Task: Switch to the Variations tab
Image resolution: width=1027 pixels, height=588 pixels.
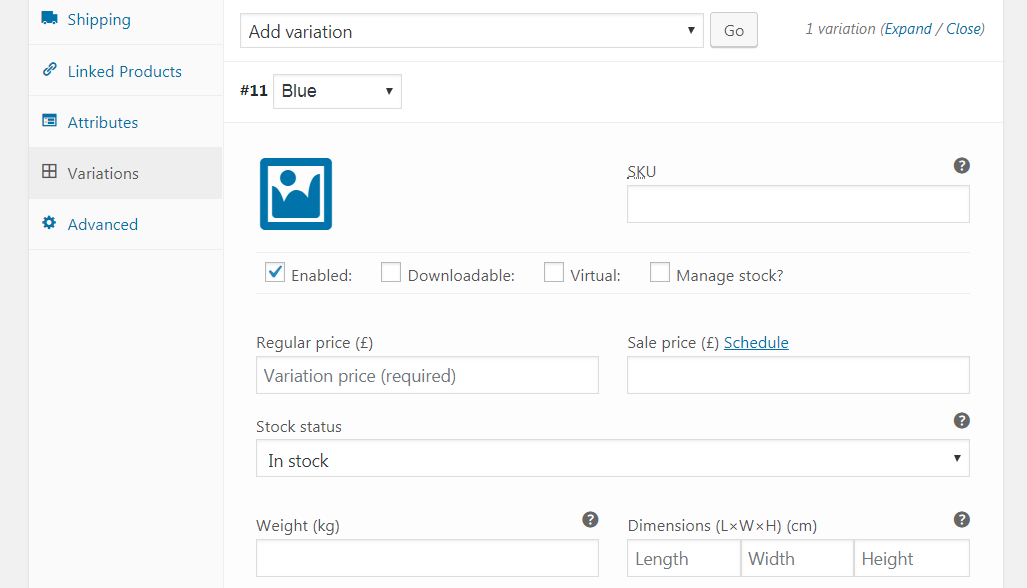Action: (102, 172)
